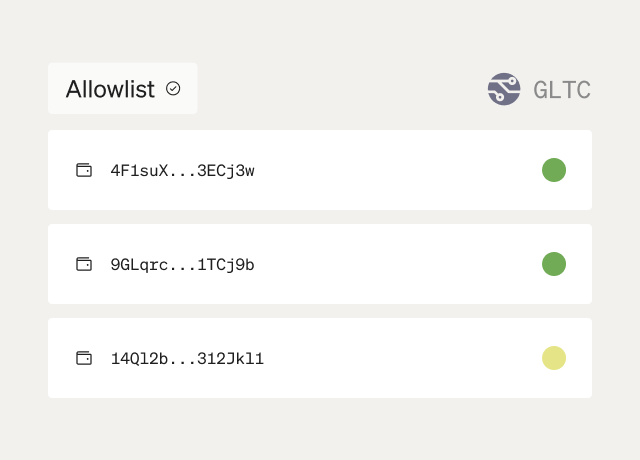Screen dimensions: 640x460
Task: Click the green status dot for 9GLqrc...1TCj9b
Action: tap(554, 264)
